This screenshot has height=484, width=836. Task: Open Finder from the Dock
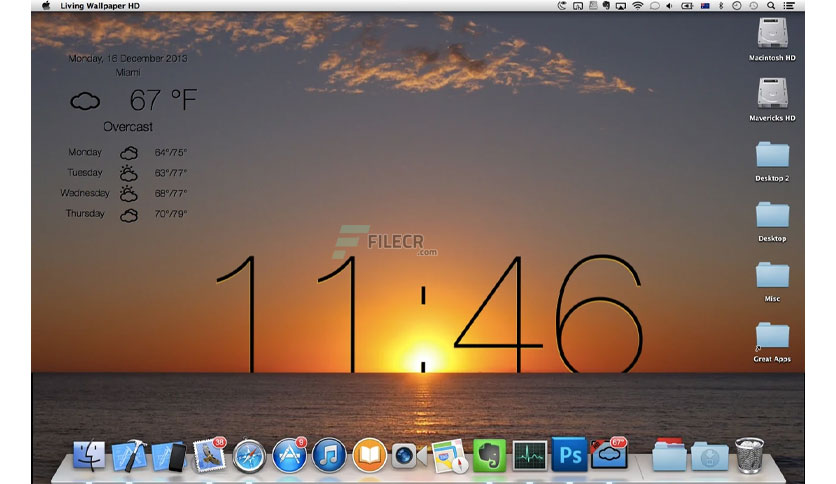coord(89,456)
